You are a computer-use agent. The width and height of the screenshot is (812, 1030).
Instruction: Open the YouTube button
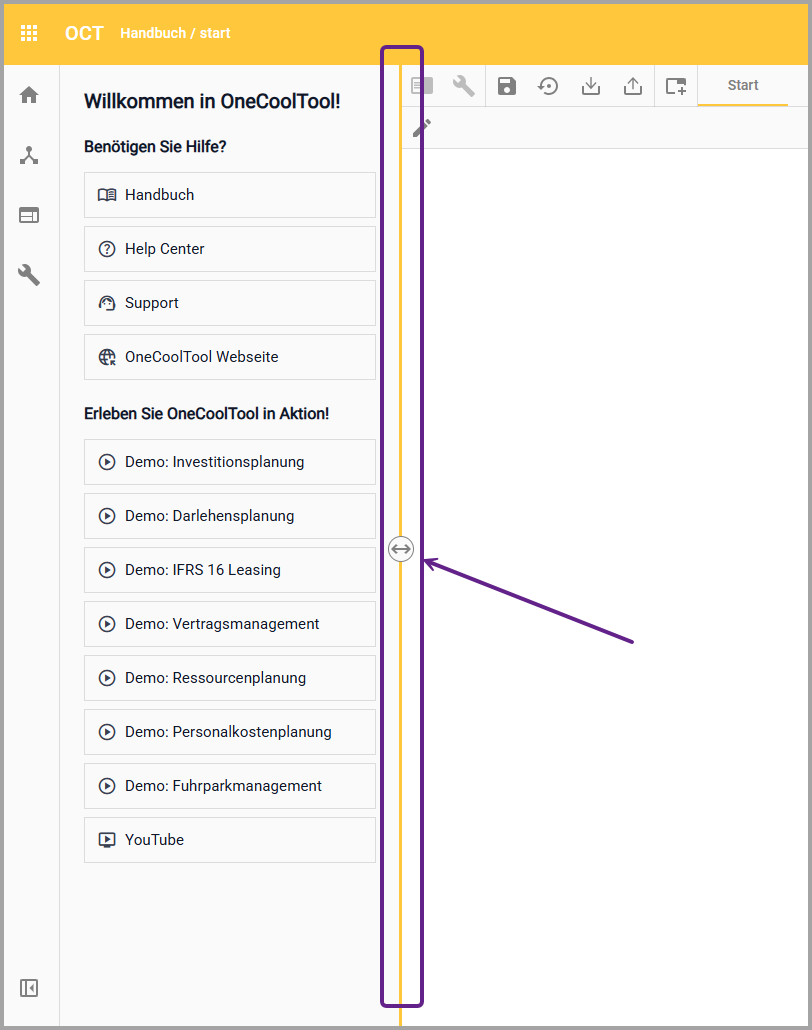pos(230,840)
